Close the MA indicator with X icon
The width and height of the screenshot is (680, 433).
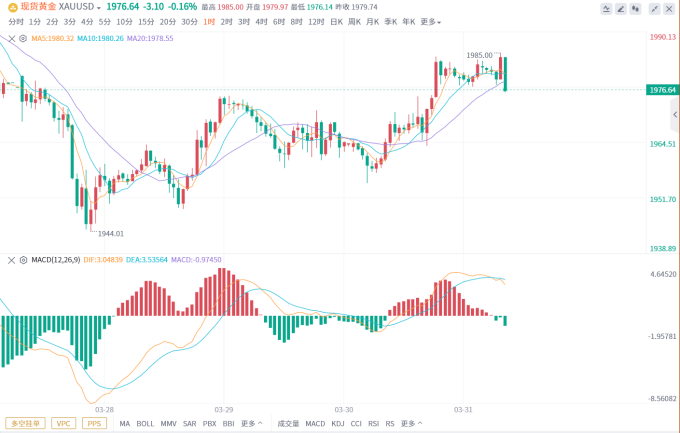click(12, 39)
